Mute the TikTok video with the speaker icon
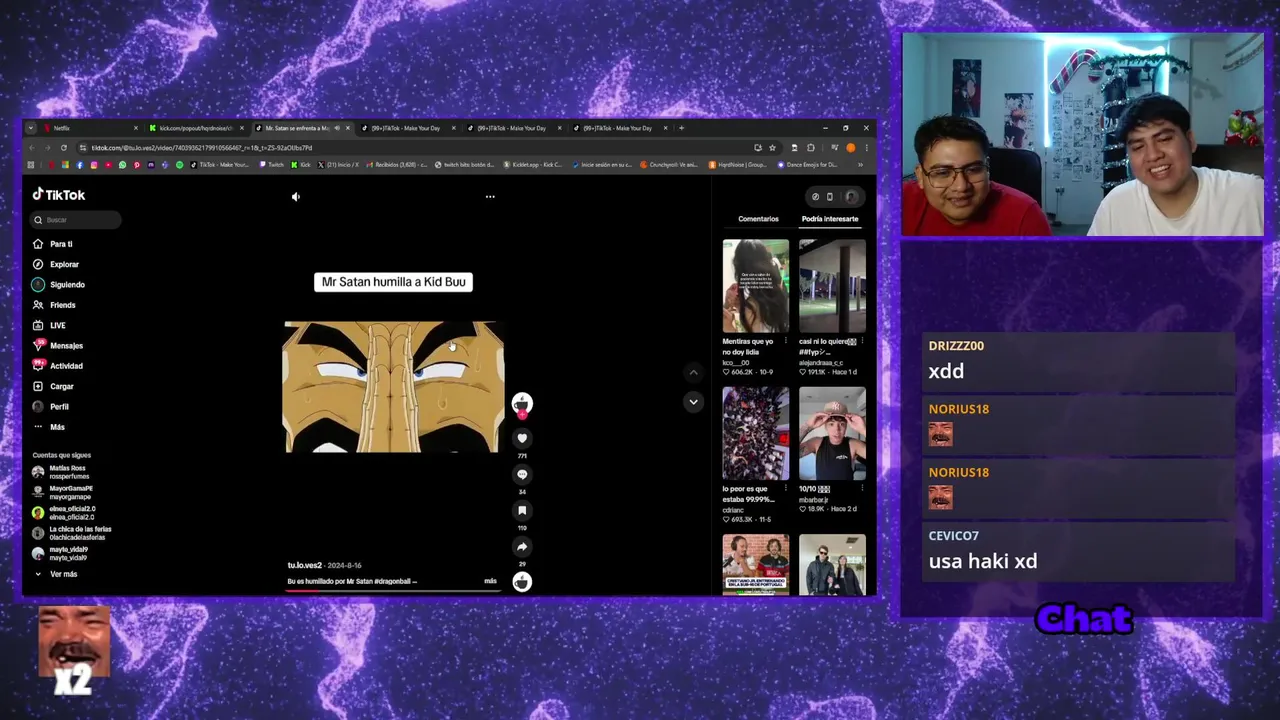1280x720 pixels. click(296, 197)
